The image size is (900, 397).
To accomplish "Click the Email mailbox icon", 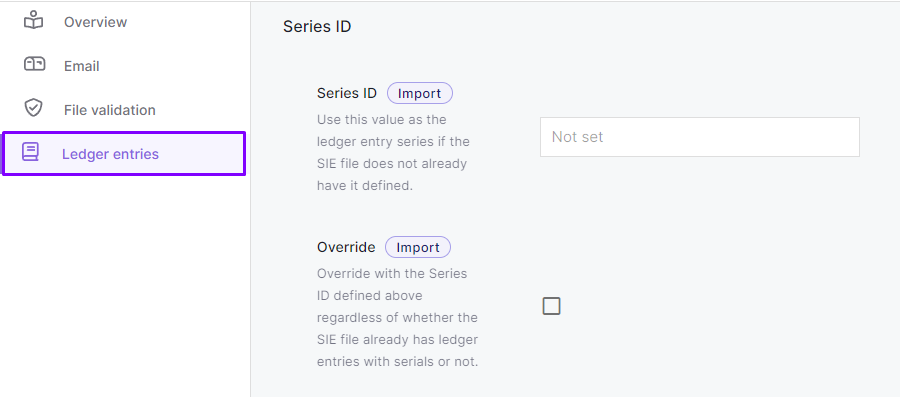I will [34, 64].
